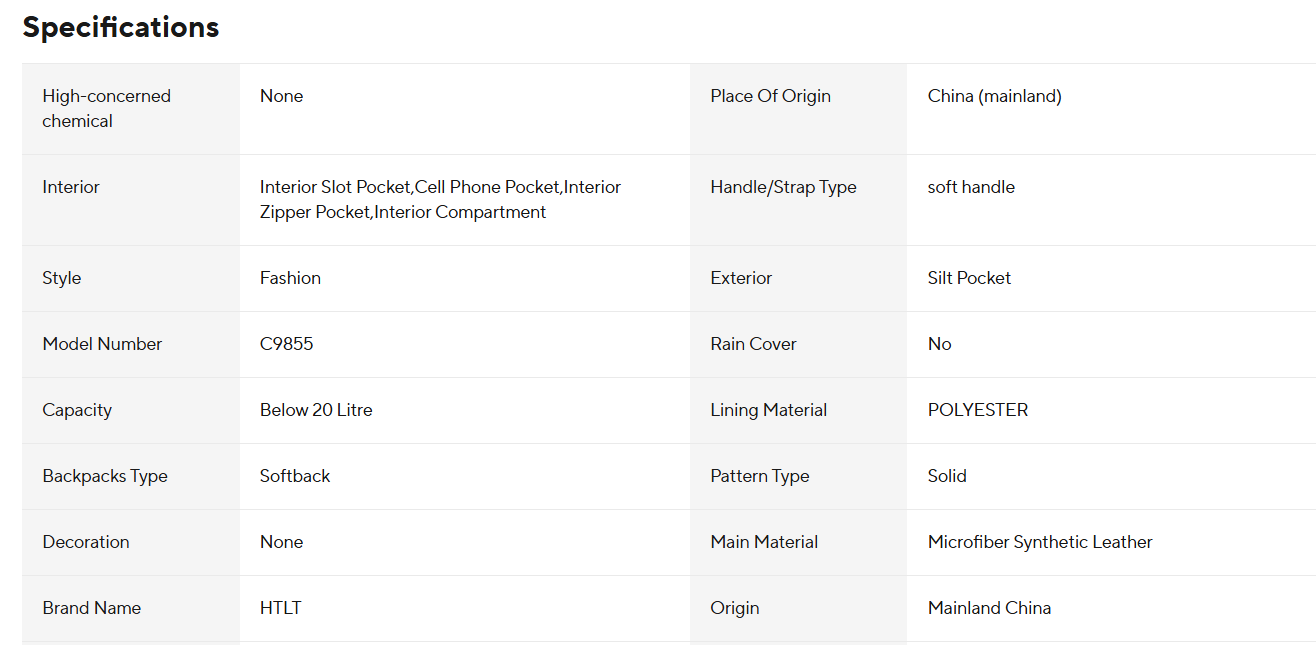Select the China (mainland) value
1316x645 pixels.
[994, 96]
